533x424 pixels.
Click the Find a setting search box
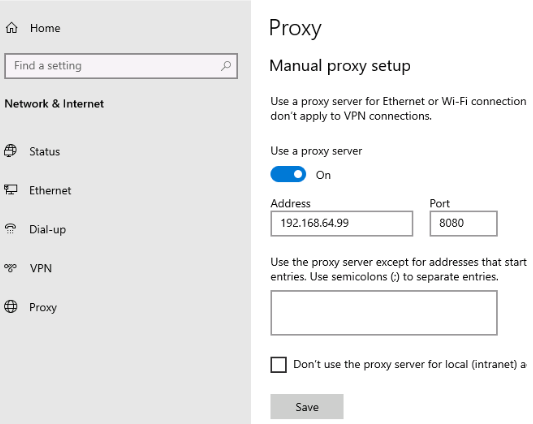[x=121, y=66]
